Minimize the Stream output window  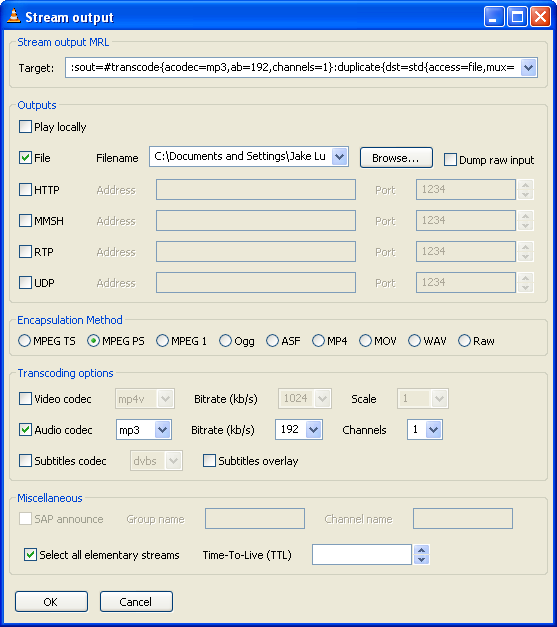[494, 17]
